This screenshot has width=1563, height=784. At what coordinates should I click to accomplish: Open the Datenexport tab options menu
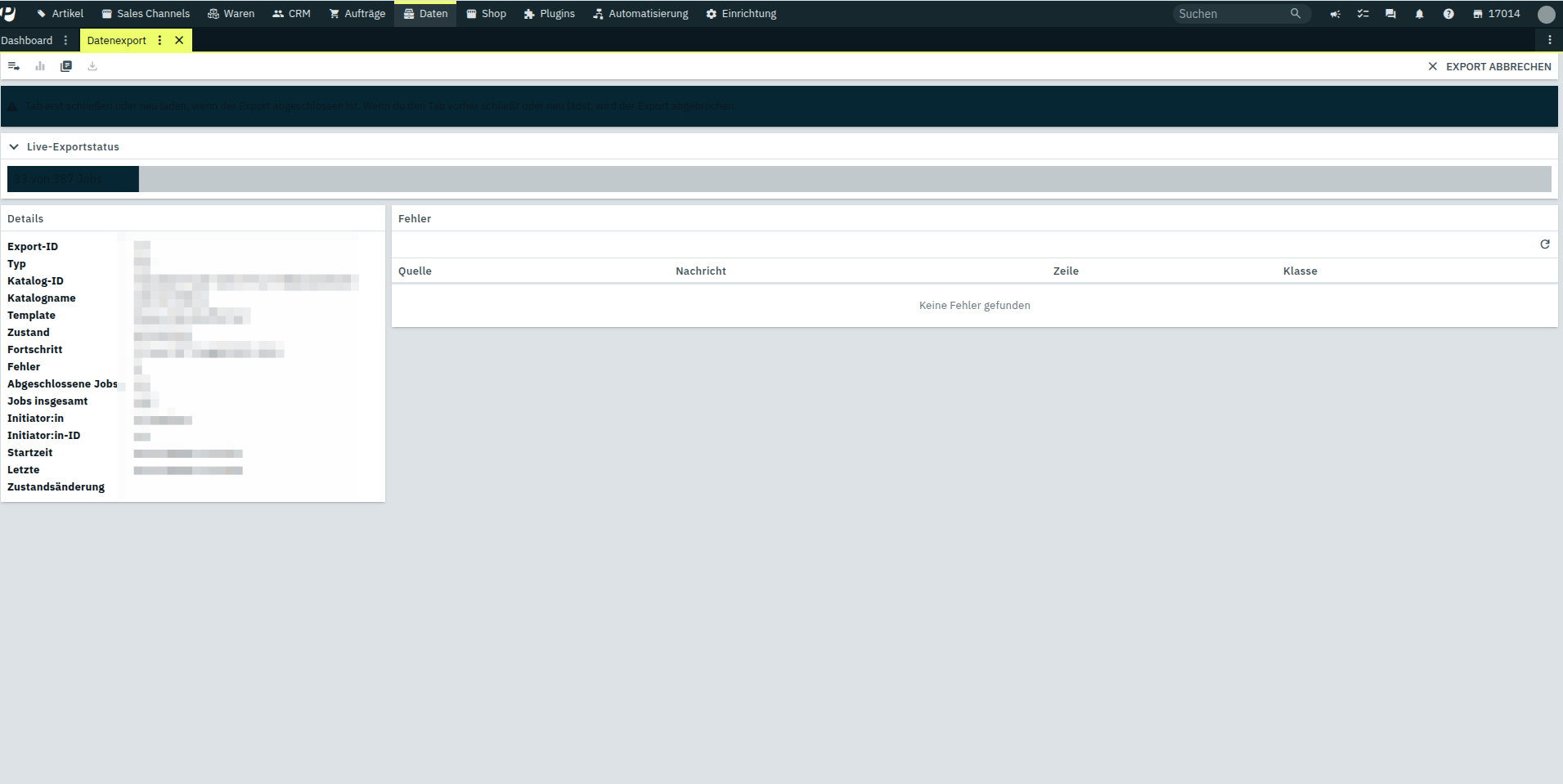(x=159, y=40)
